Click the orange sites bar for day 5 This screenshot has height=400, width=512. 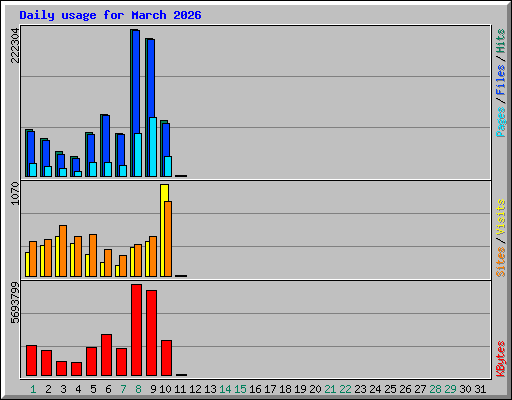93,255
